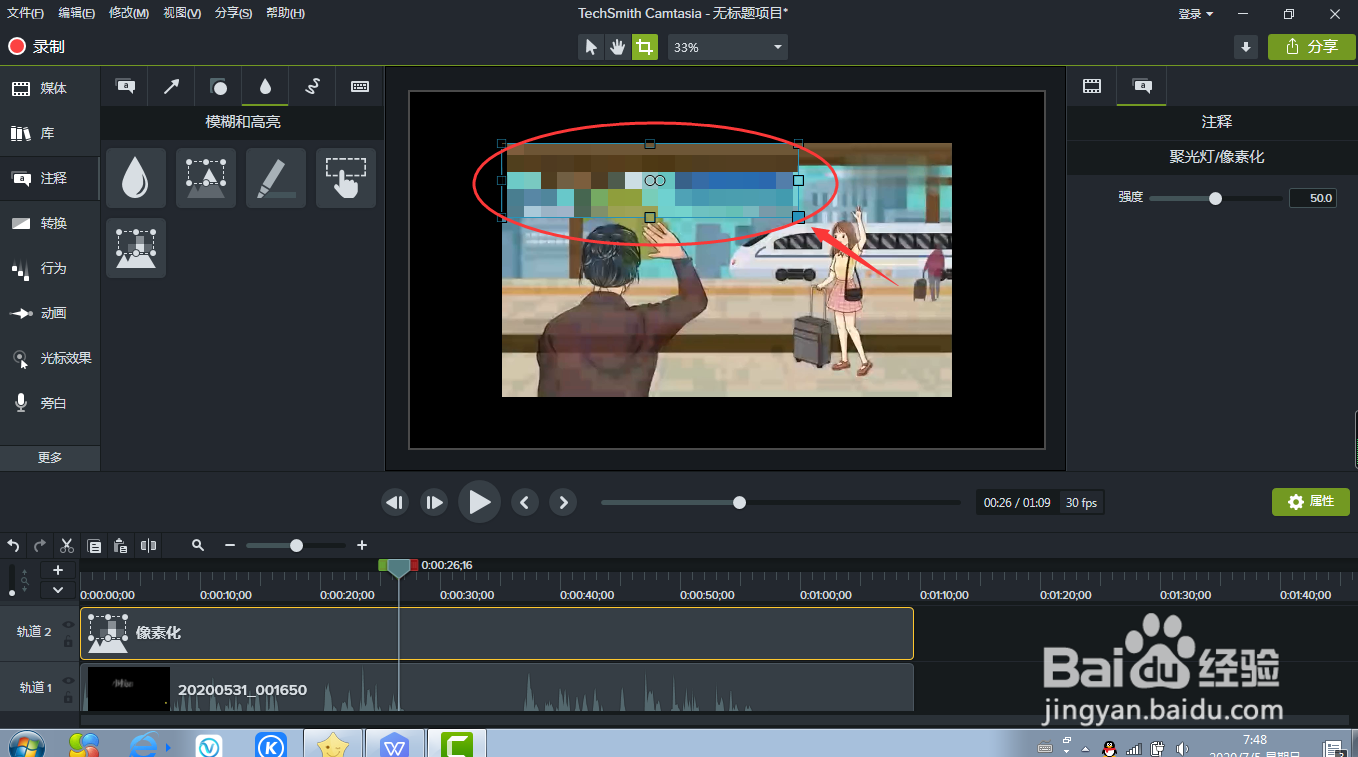This screenshot has height=757, width=1358.
Task: Open the Modify menu
Action: click(129, 13)
